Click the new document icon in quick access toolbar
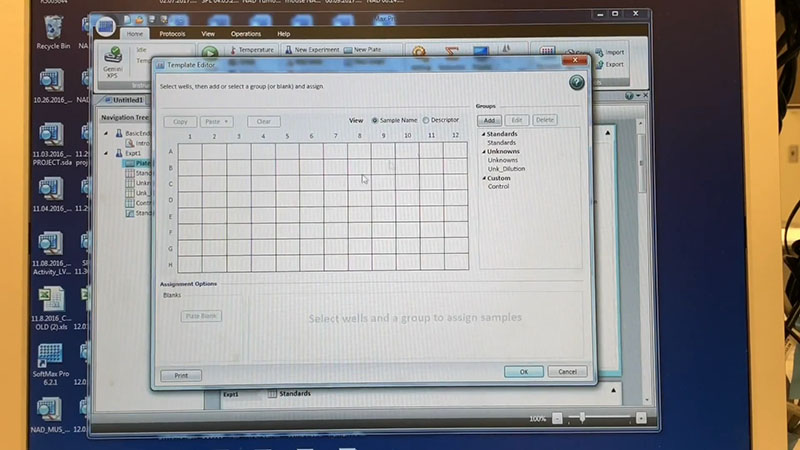The image size is (800, 450). [128, 20]
